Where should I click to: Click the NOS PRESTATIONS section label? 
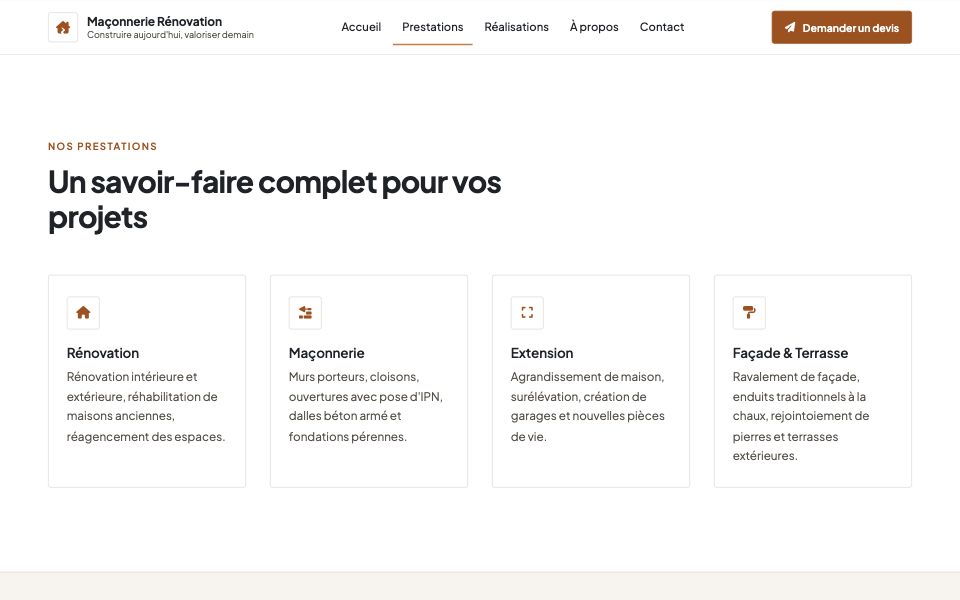click(103, 146)
